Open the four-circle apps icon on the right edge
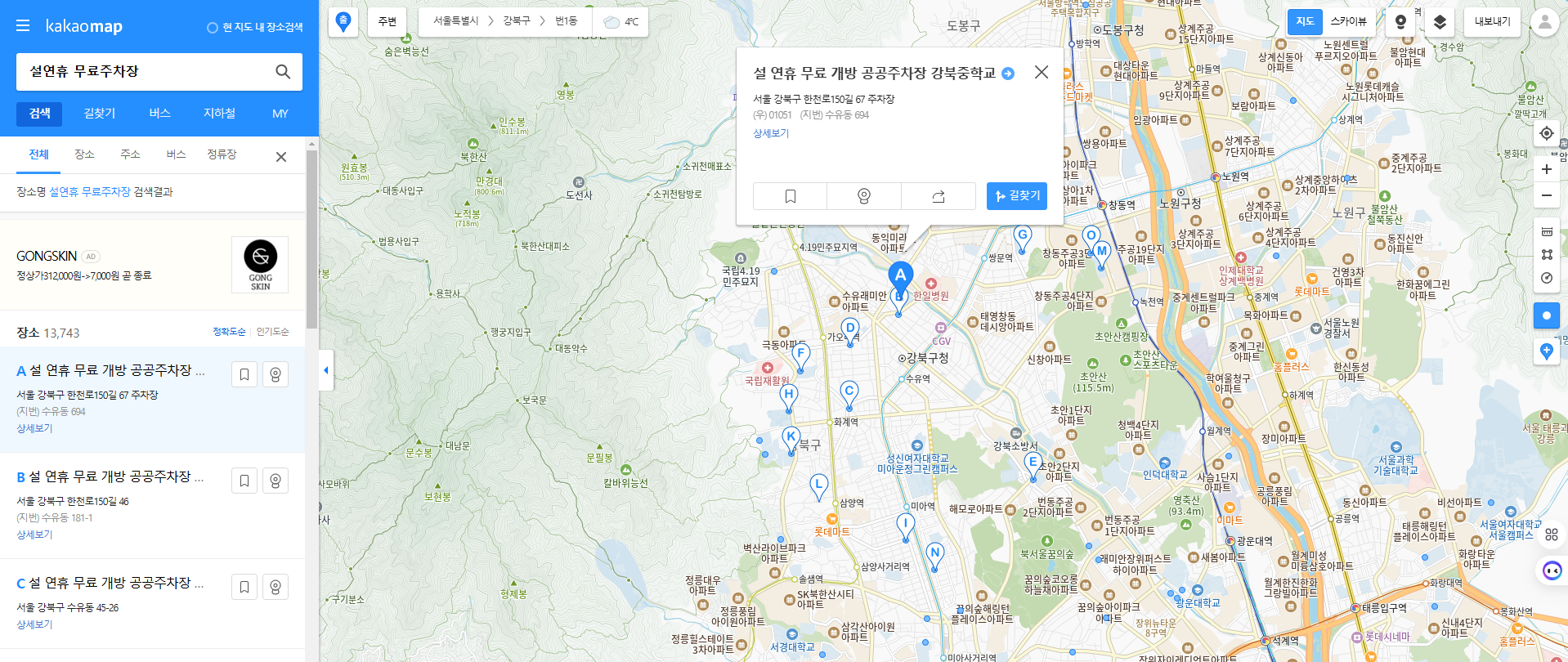1568x662 pixels. tap(1552, 535)
